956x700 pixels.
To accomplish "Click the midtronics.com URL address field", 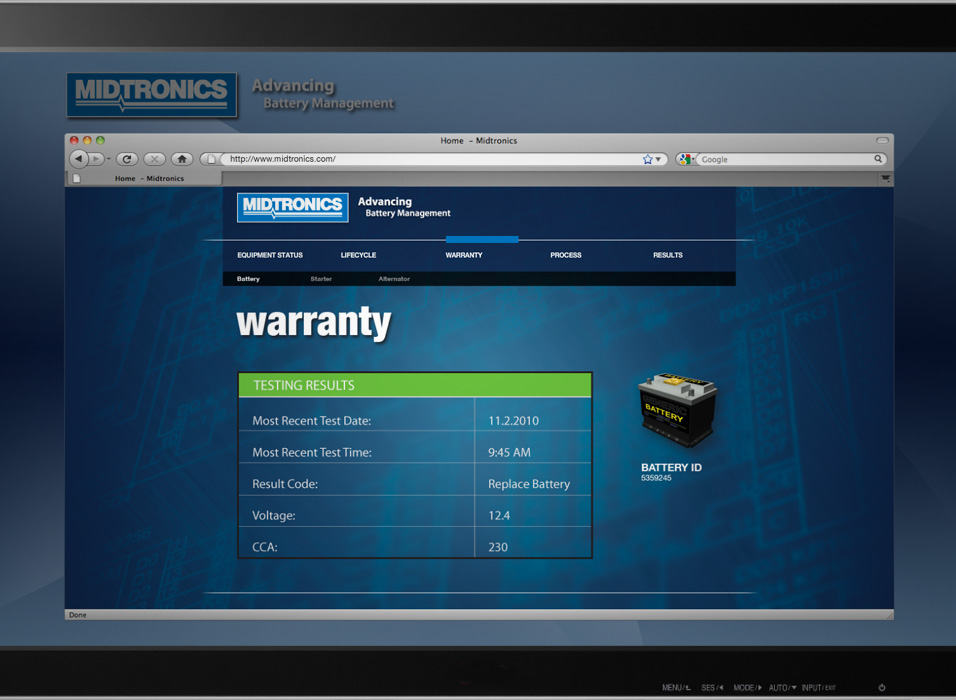I will [430, 159].
